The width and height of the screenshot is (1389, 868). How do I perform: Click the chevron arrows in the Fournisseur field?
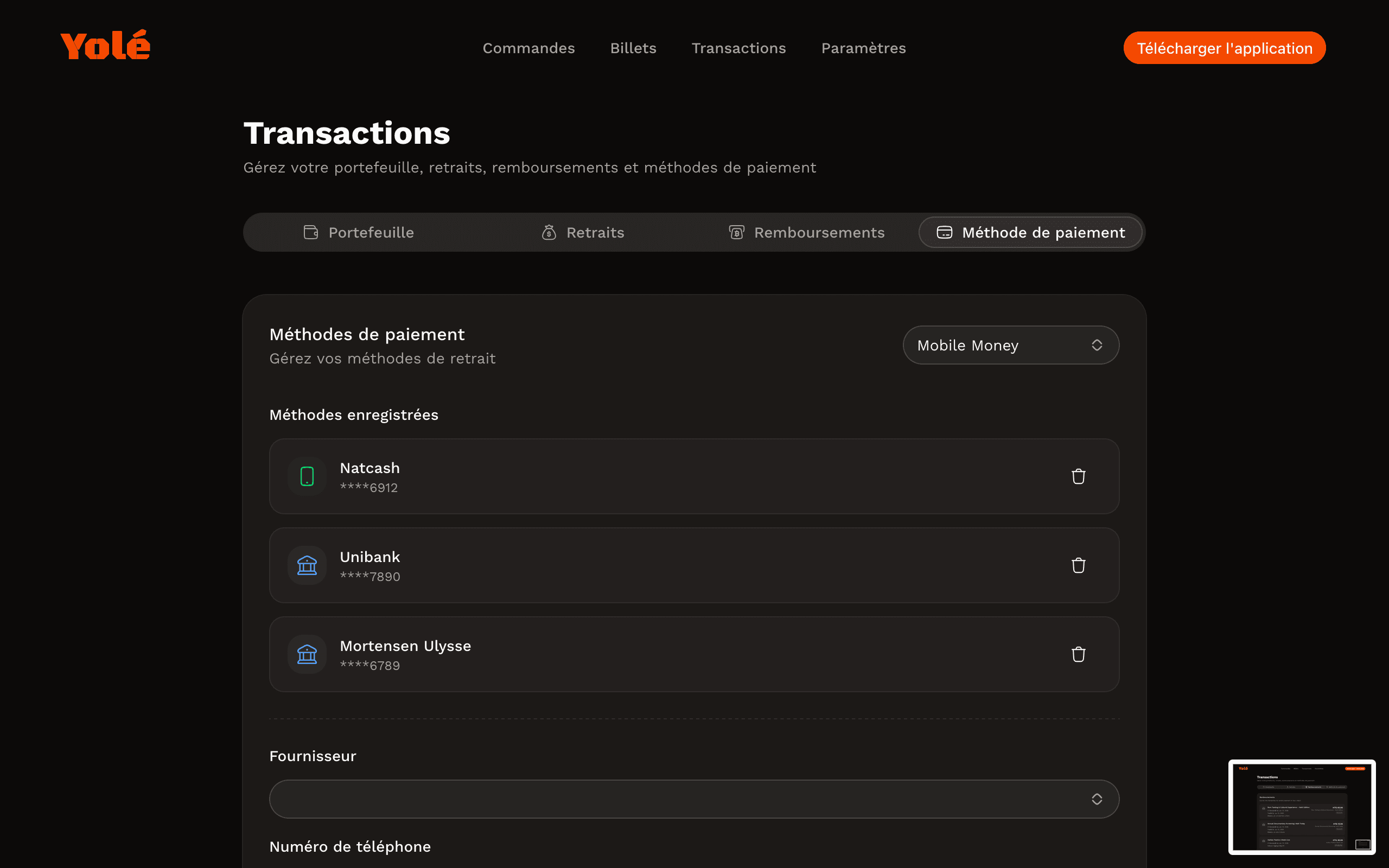point(1096,799)
